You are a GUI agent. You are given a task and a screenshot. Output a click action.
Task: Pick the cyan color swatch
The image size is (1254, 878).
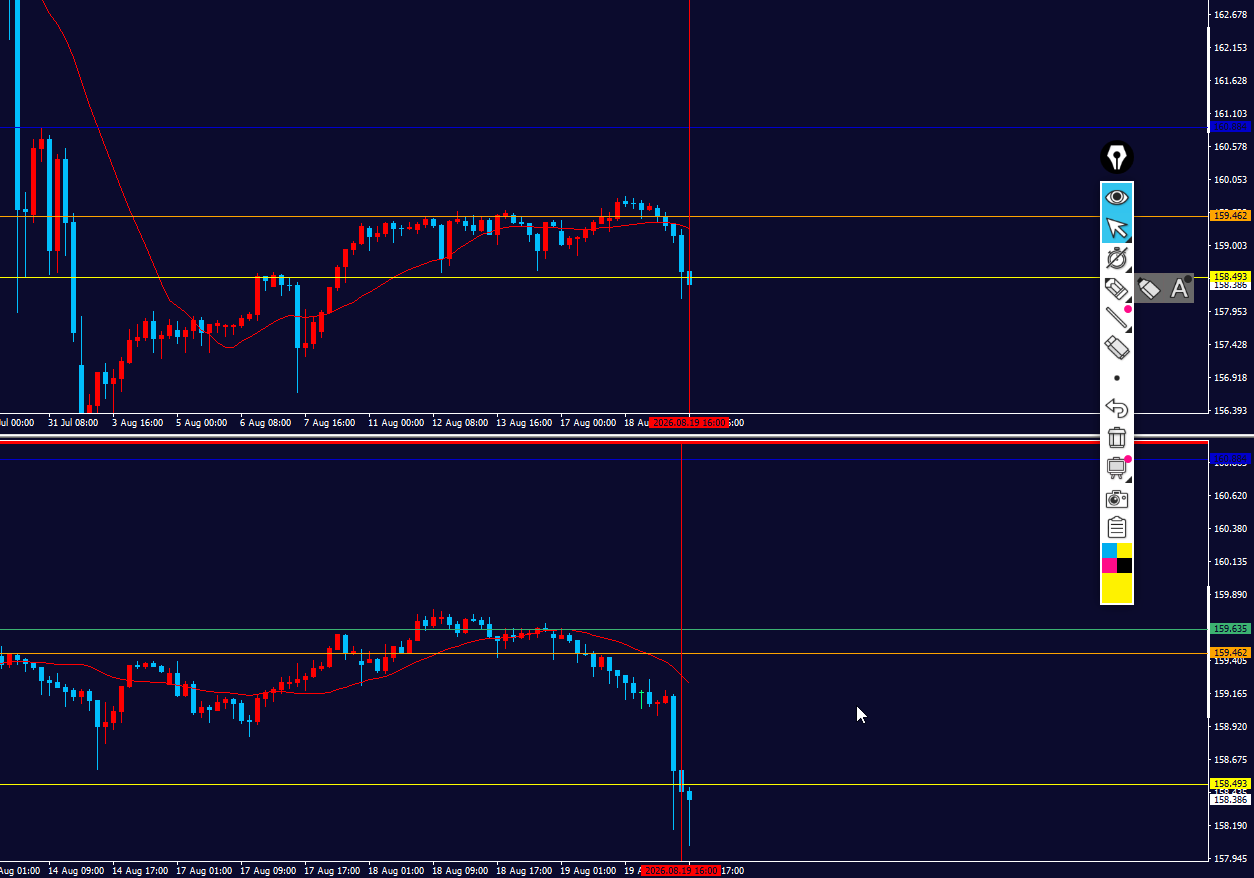[x=1109, y=551]
